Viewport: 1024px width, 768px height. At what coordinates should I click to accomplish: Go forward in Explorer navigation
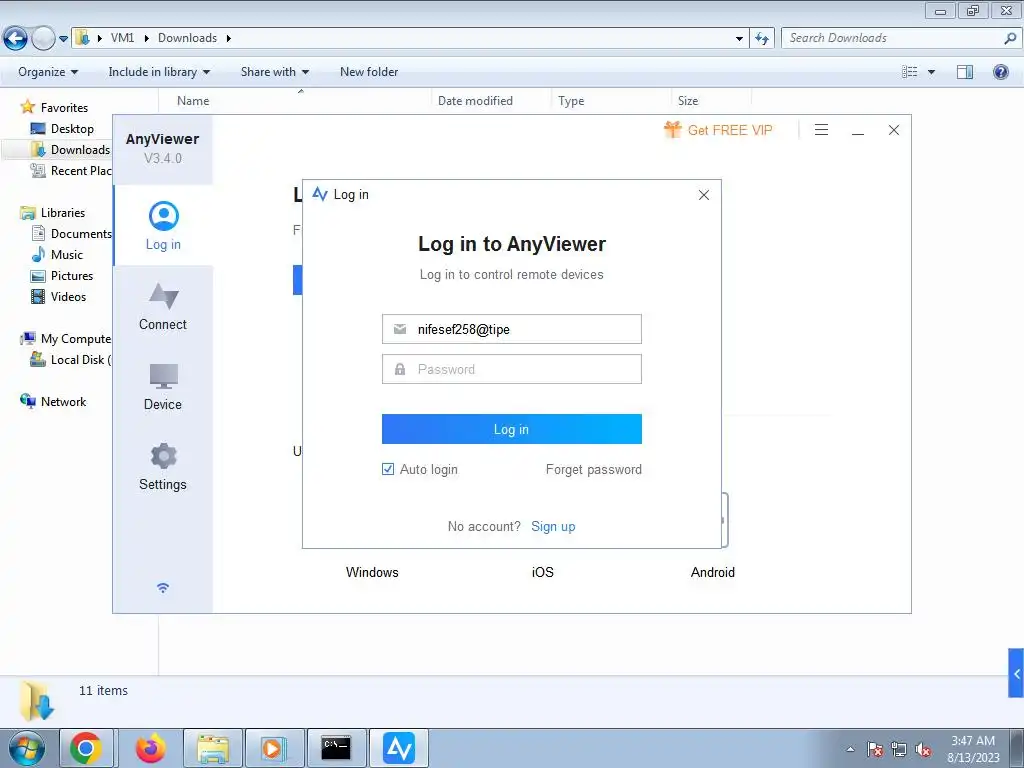(x=43, y=39)
